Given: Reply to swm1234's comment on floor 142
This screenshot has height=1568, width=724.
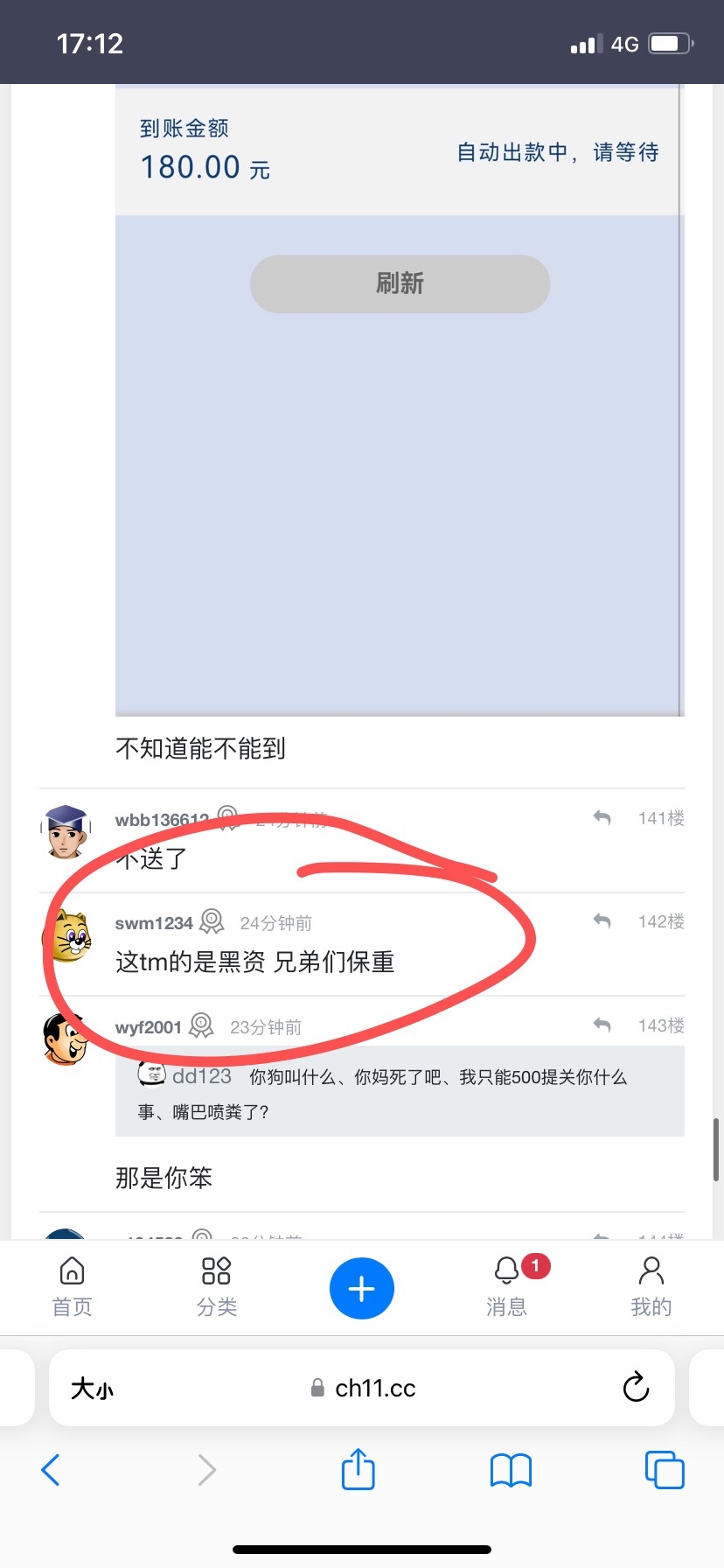Looking at the screenshot, I should [x=602, y=920].
